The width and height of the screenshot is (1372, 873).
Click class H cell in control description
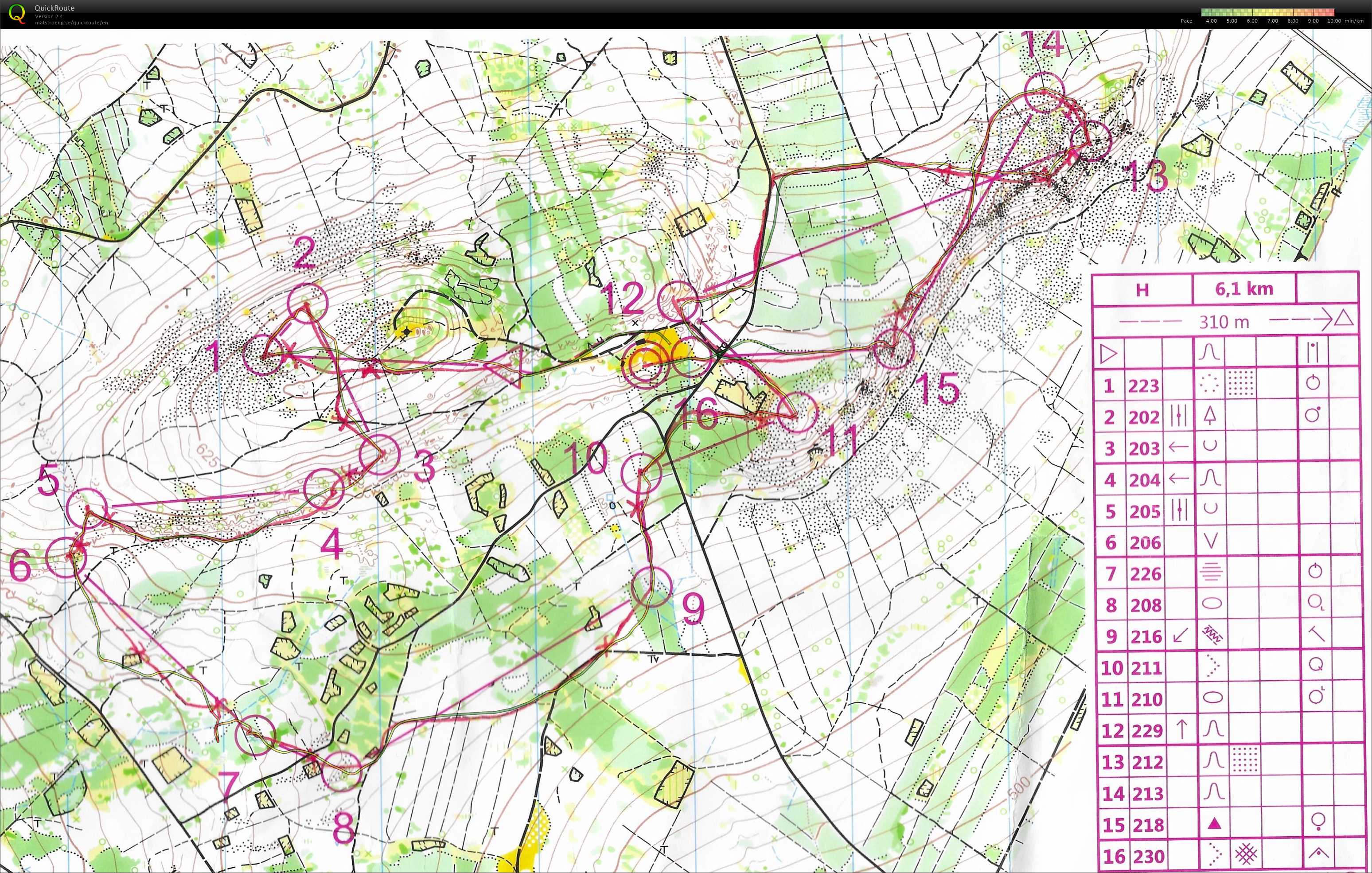1142,289
